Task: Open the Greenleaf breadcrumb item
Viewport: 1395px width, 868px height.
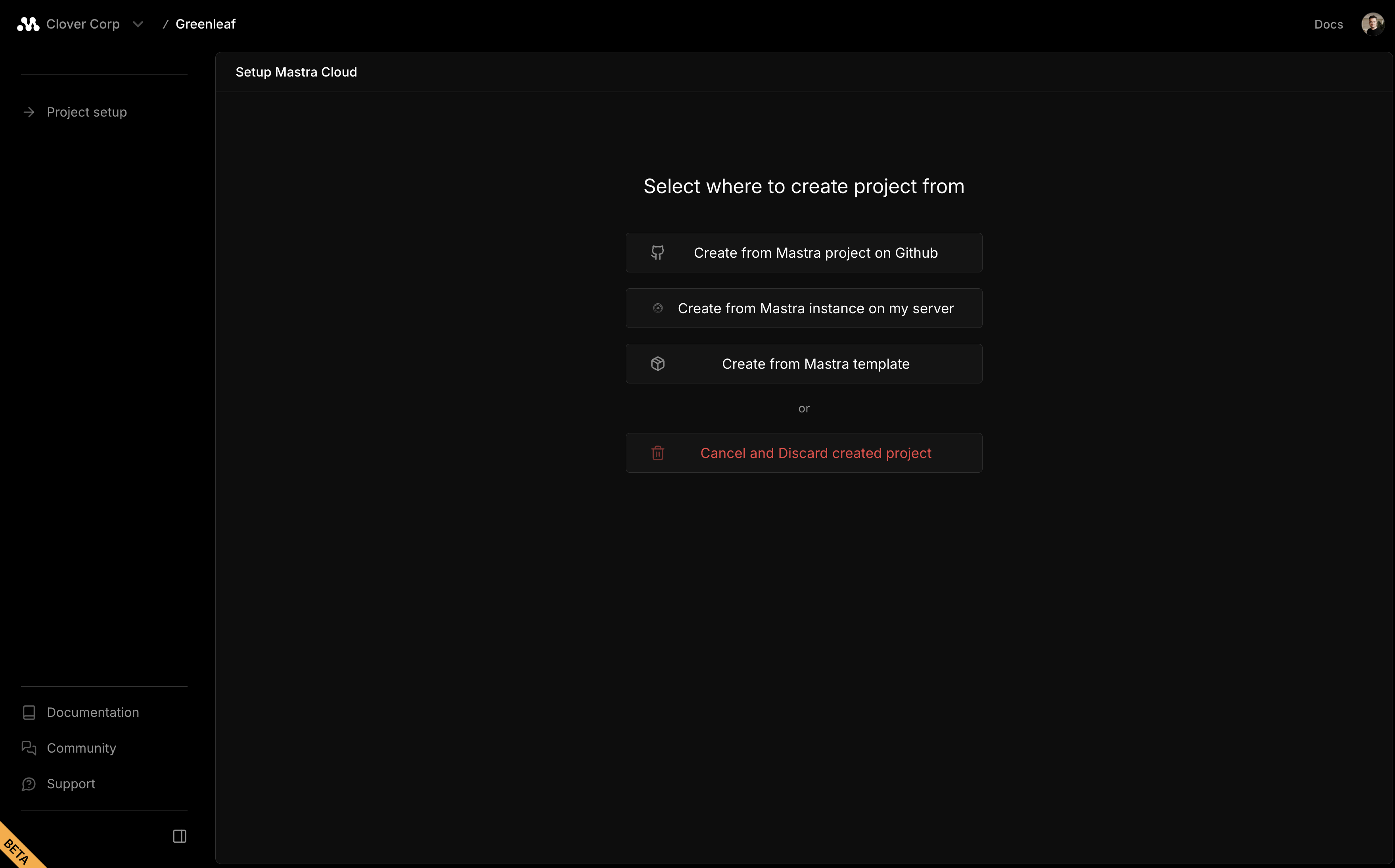Action: 205,23
